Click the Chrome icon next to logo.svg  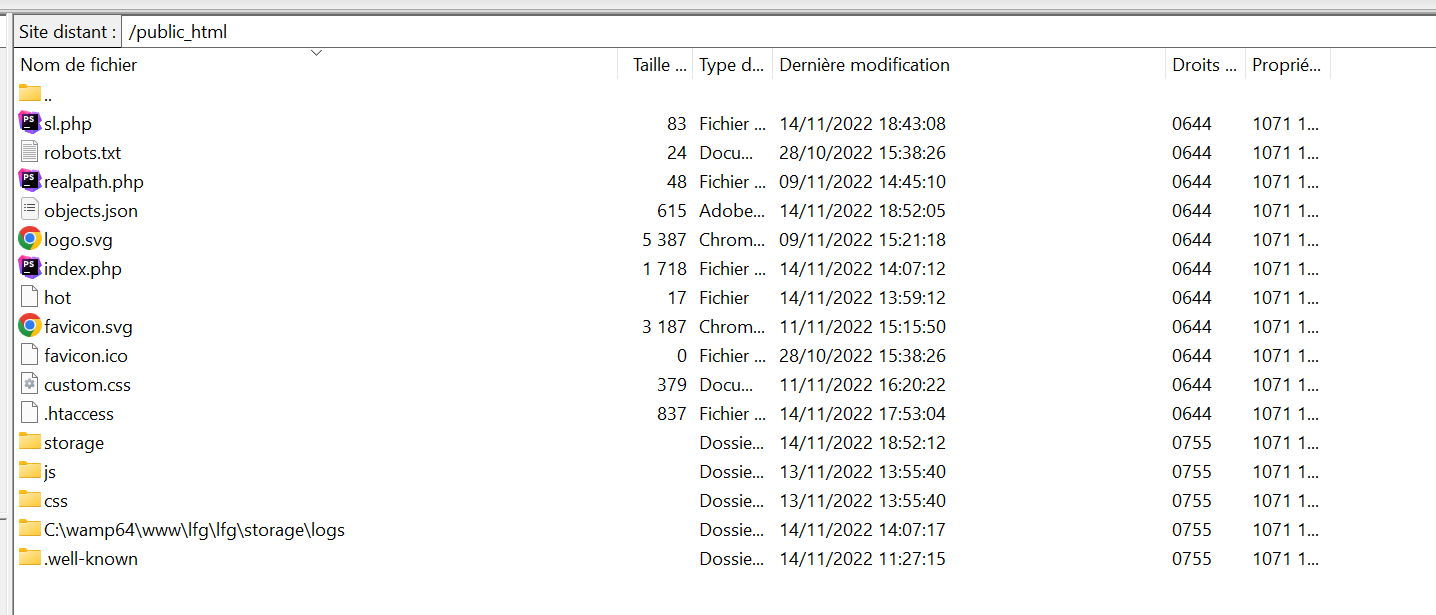click(x=30, y=239)
